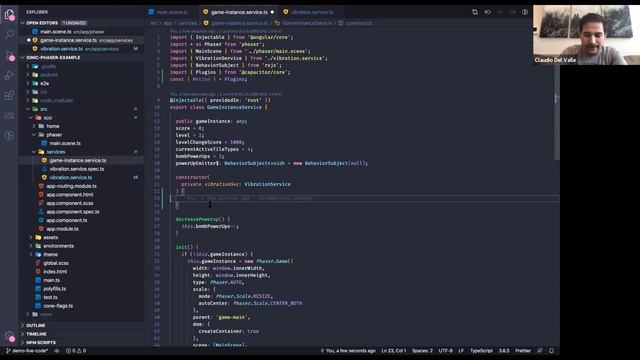Click the file icon of game-instance.service.ts tab
640x360 pixels.
(205, 12)
